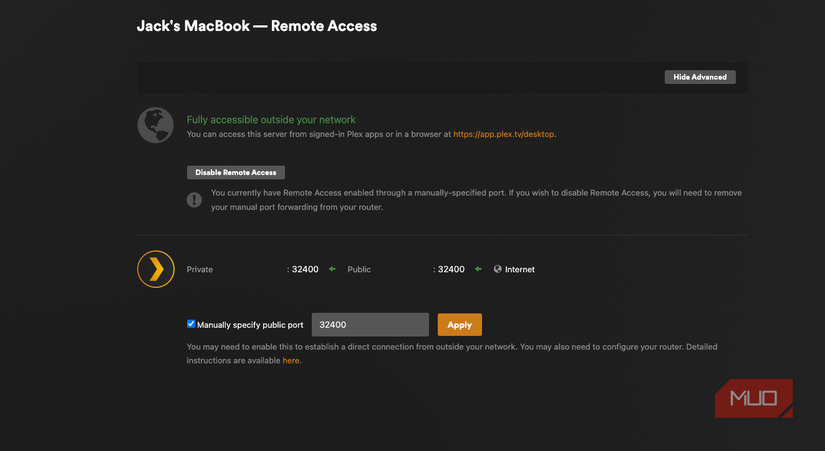Click the Jack's MacBook — Remote Access heading

pos(257,26)
